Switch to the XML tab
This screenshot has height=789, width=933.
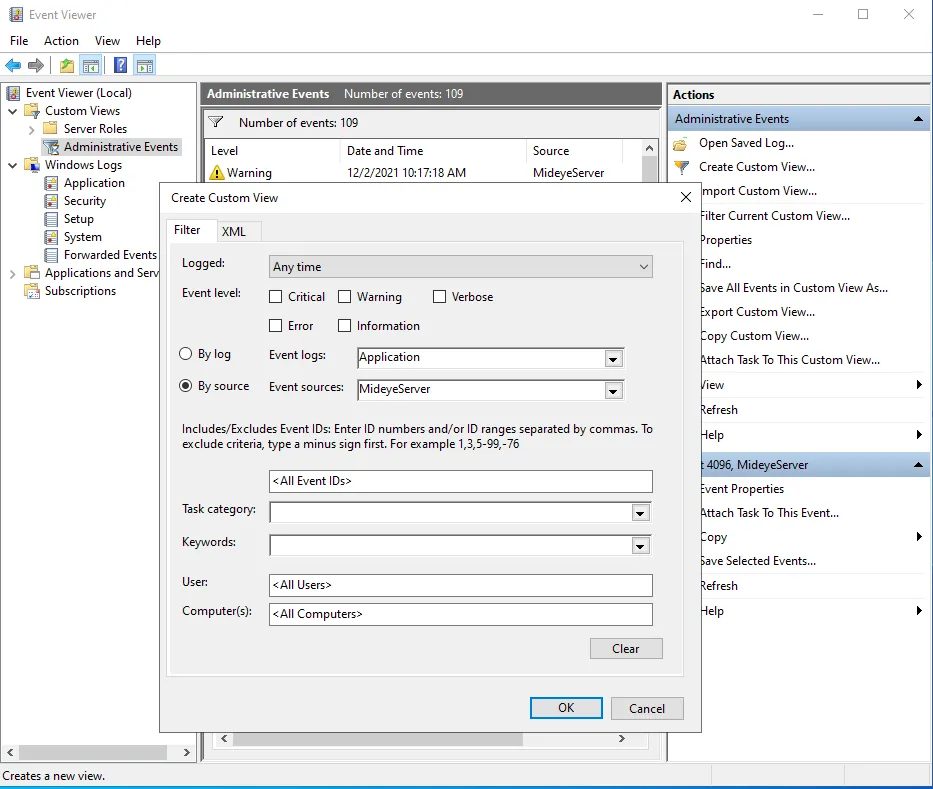(x=236, y=231)
